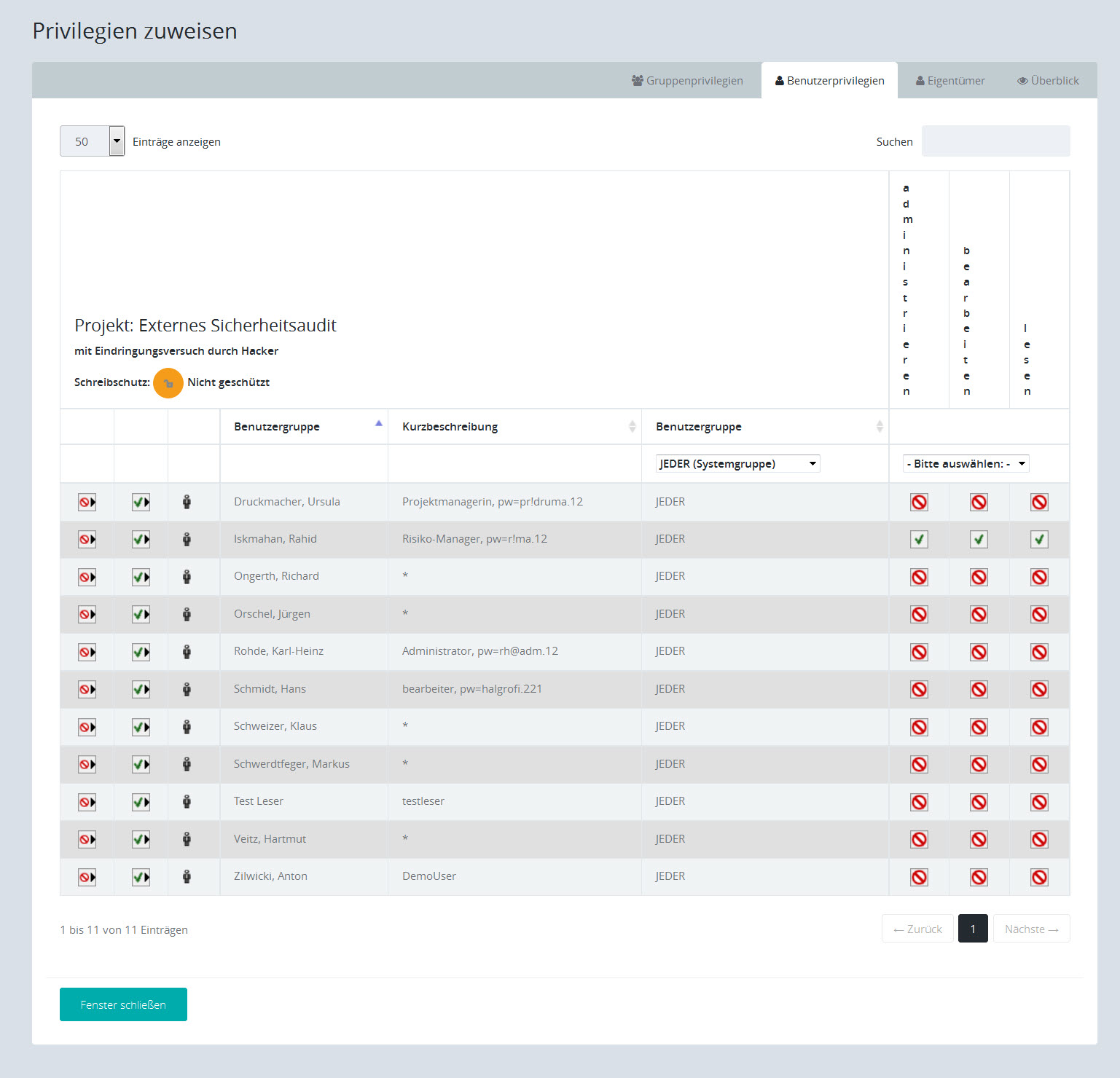Click the Fenster schließen button

pos(123,1004)
